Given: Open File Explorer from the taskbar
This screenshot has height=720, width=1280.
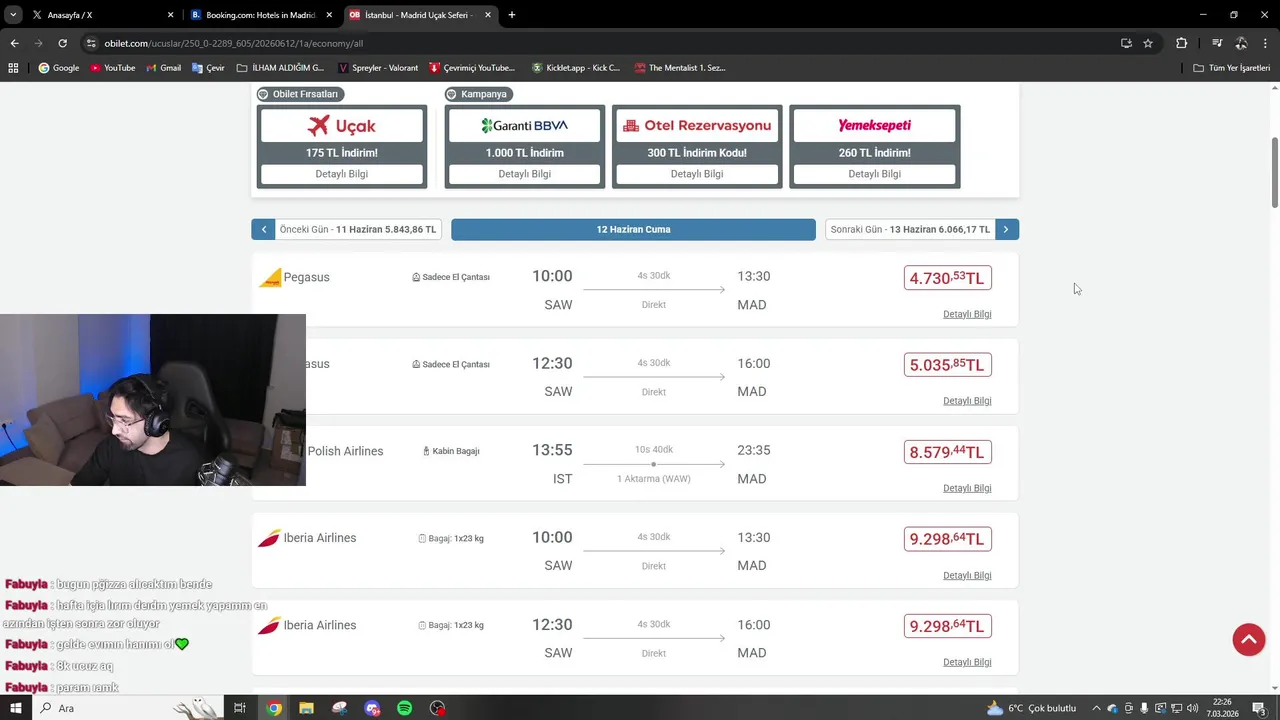Looking at the screenshot, I should click(306, 708).
